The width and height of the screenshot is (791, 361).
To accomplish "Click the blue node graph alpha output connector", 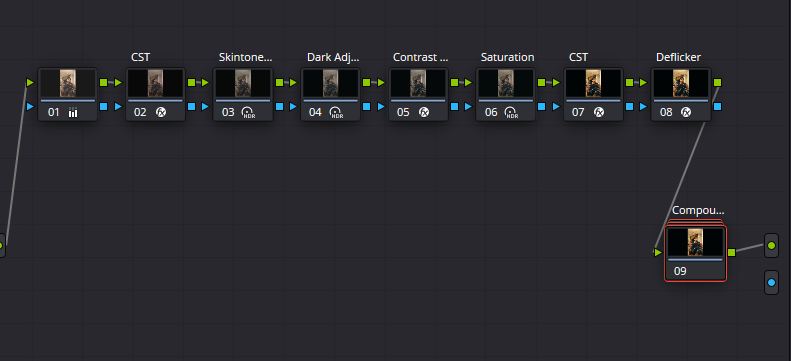I will [771, 283].
